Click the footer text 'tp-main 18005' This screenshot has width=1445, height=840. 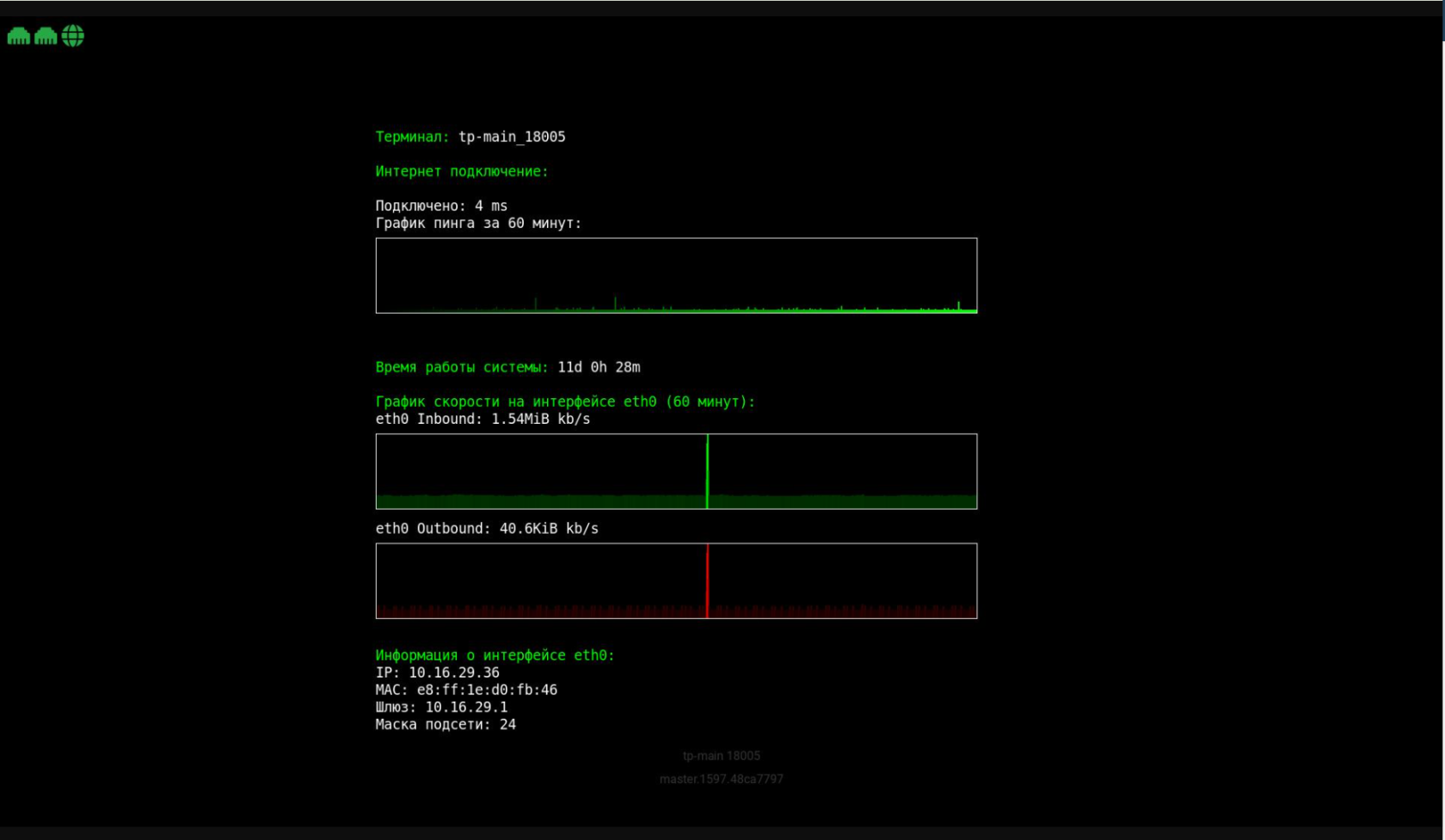pyautogui.click(x=722, y=756)
